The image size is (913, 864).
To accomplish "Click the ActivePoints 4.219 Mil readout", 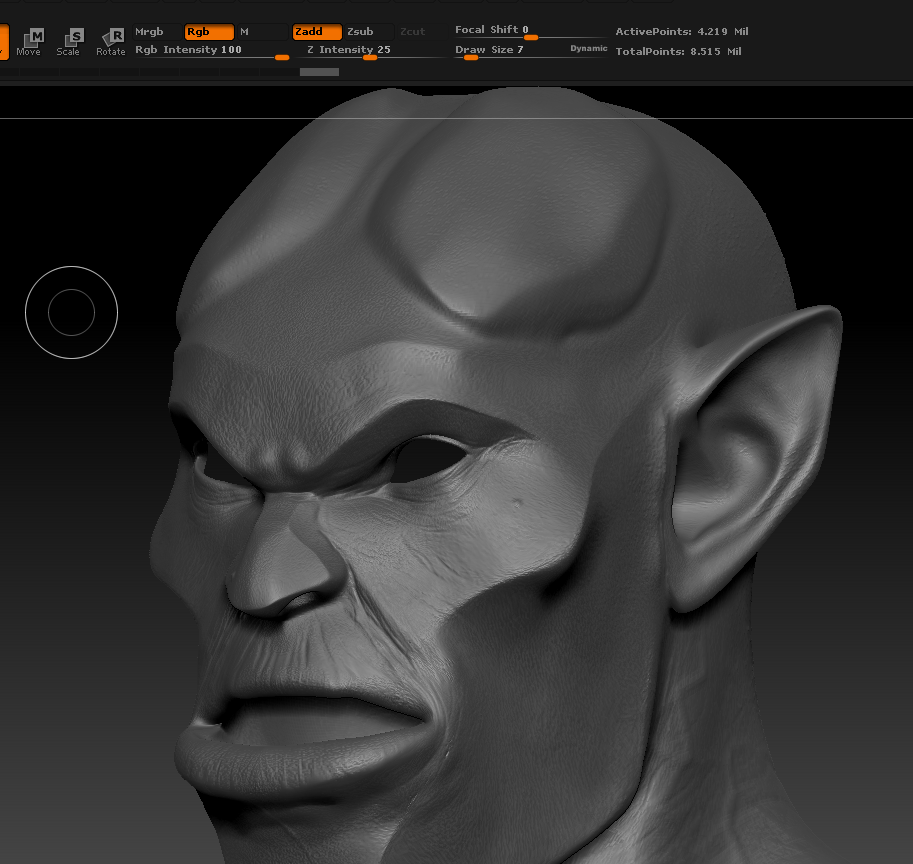I will [681, 31].
